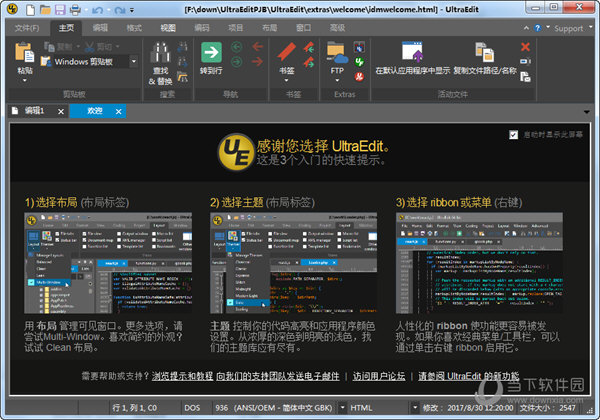Click the 选择主题 theme thumbnail image
Viewport: 600px width, 420px height.
coord(293,263)
